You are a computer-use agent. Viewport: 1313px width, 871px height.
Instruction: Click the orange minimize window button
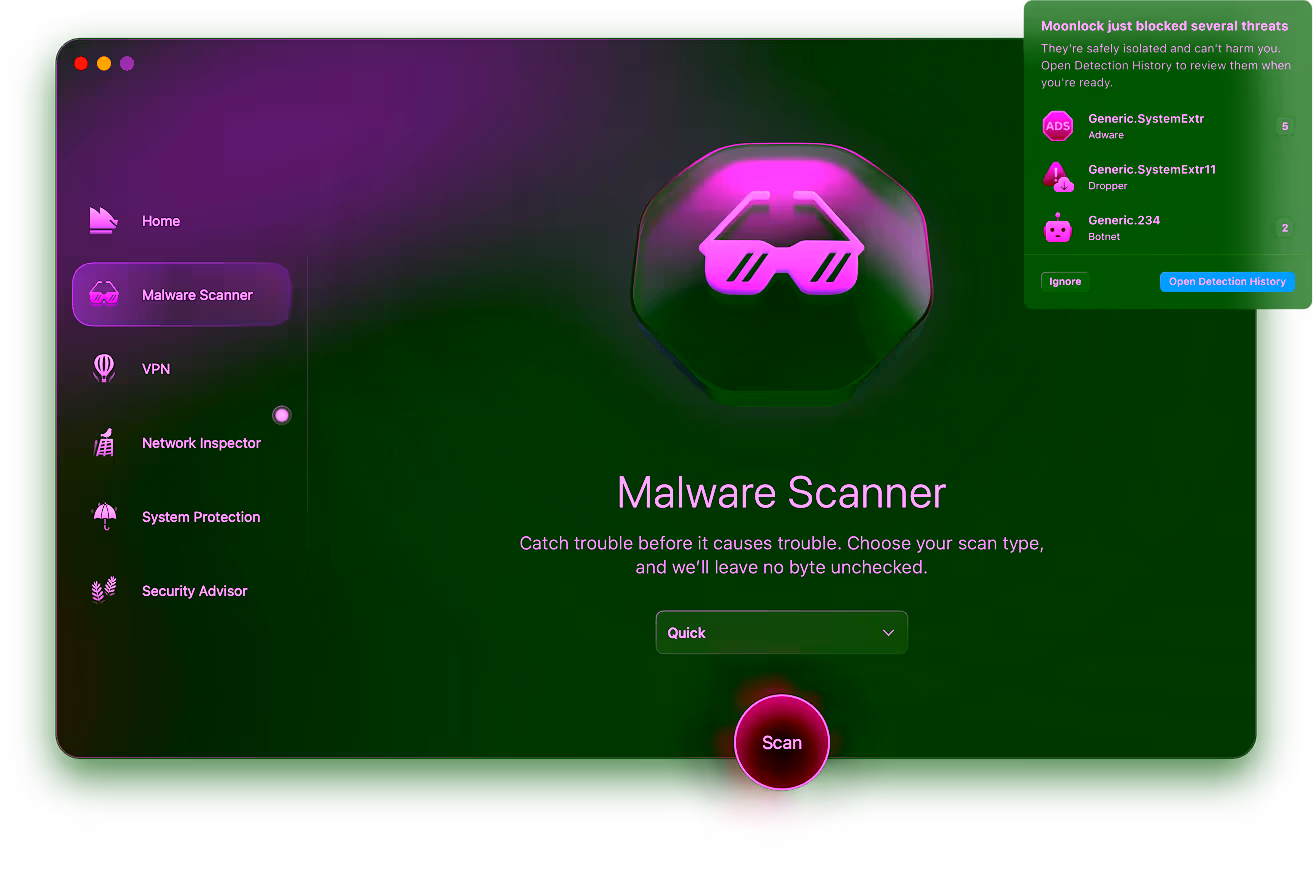(x=104, y=63)
